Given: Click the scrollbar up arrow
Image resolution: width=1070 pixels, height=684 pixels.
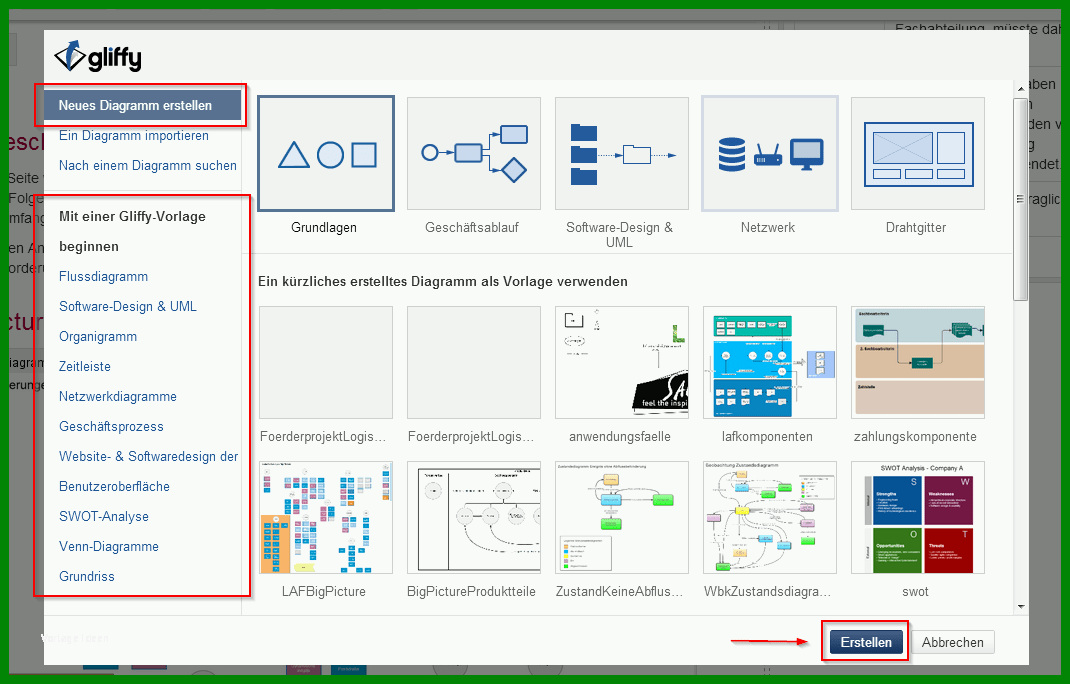Looking at the screenshot, I should point(1021,89).
